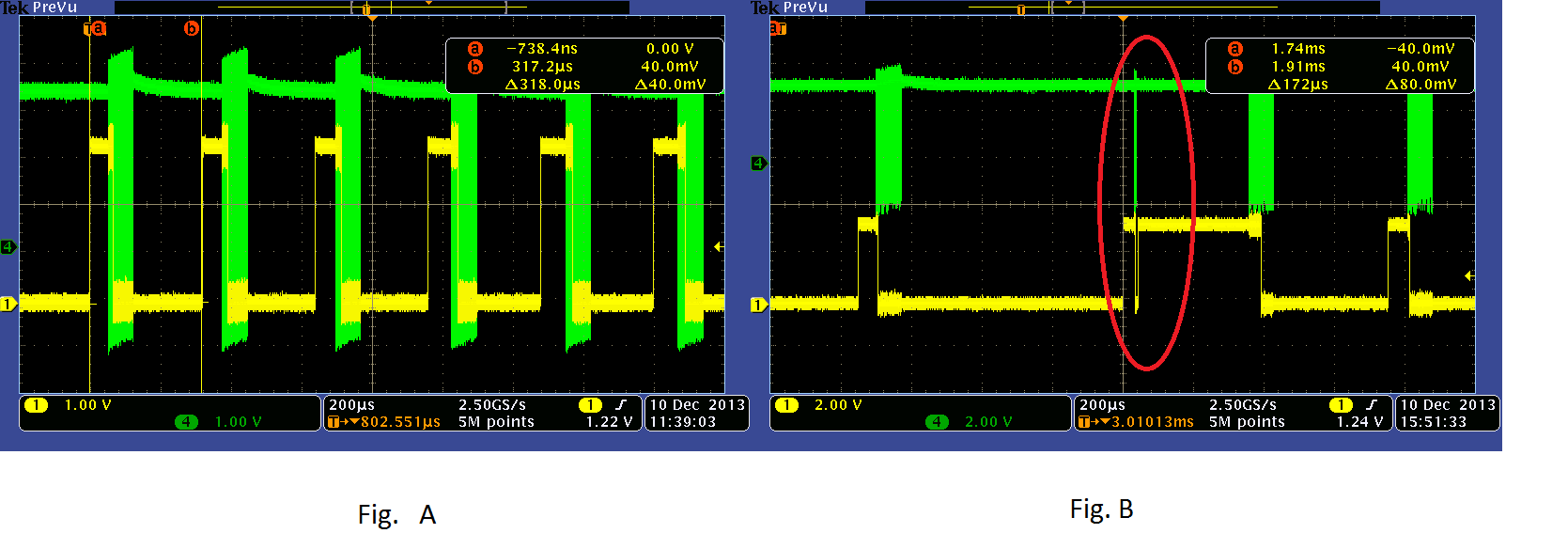Click trigger level arrow at right of Fig. A
Screen dimensions: 1568x549
719,246
